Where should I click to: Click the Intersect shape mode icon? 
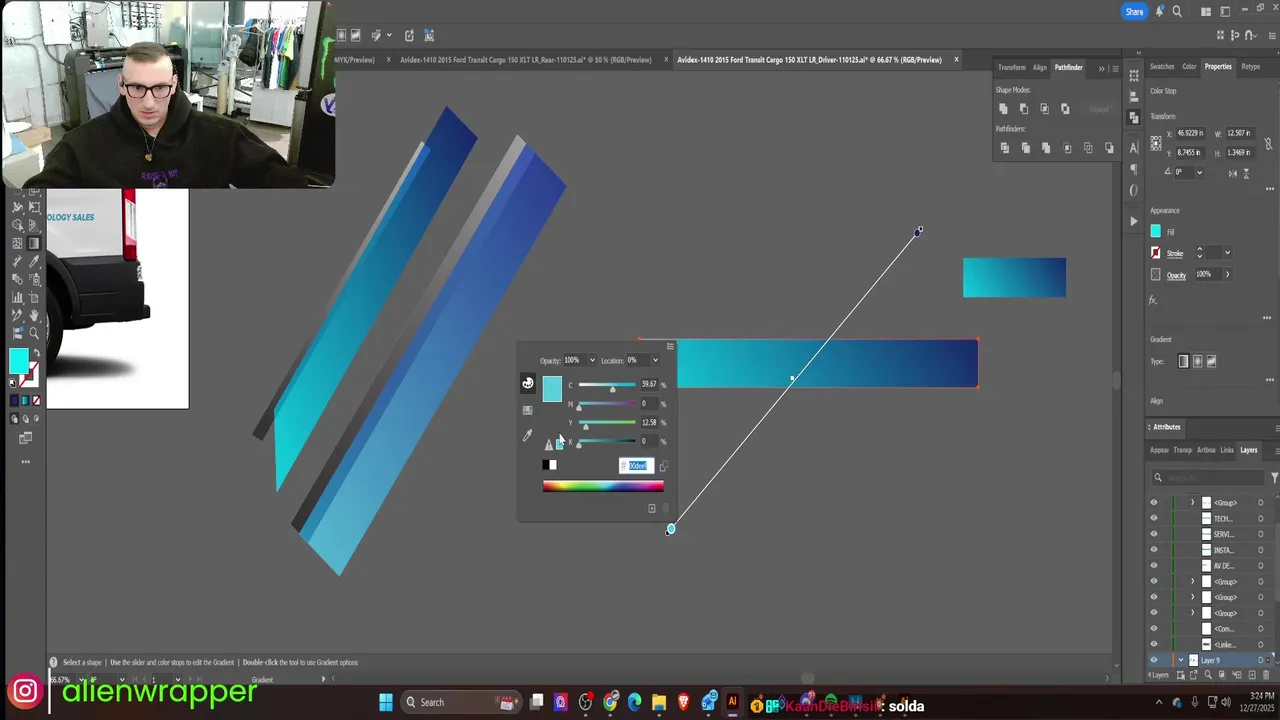point(1044,108)
